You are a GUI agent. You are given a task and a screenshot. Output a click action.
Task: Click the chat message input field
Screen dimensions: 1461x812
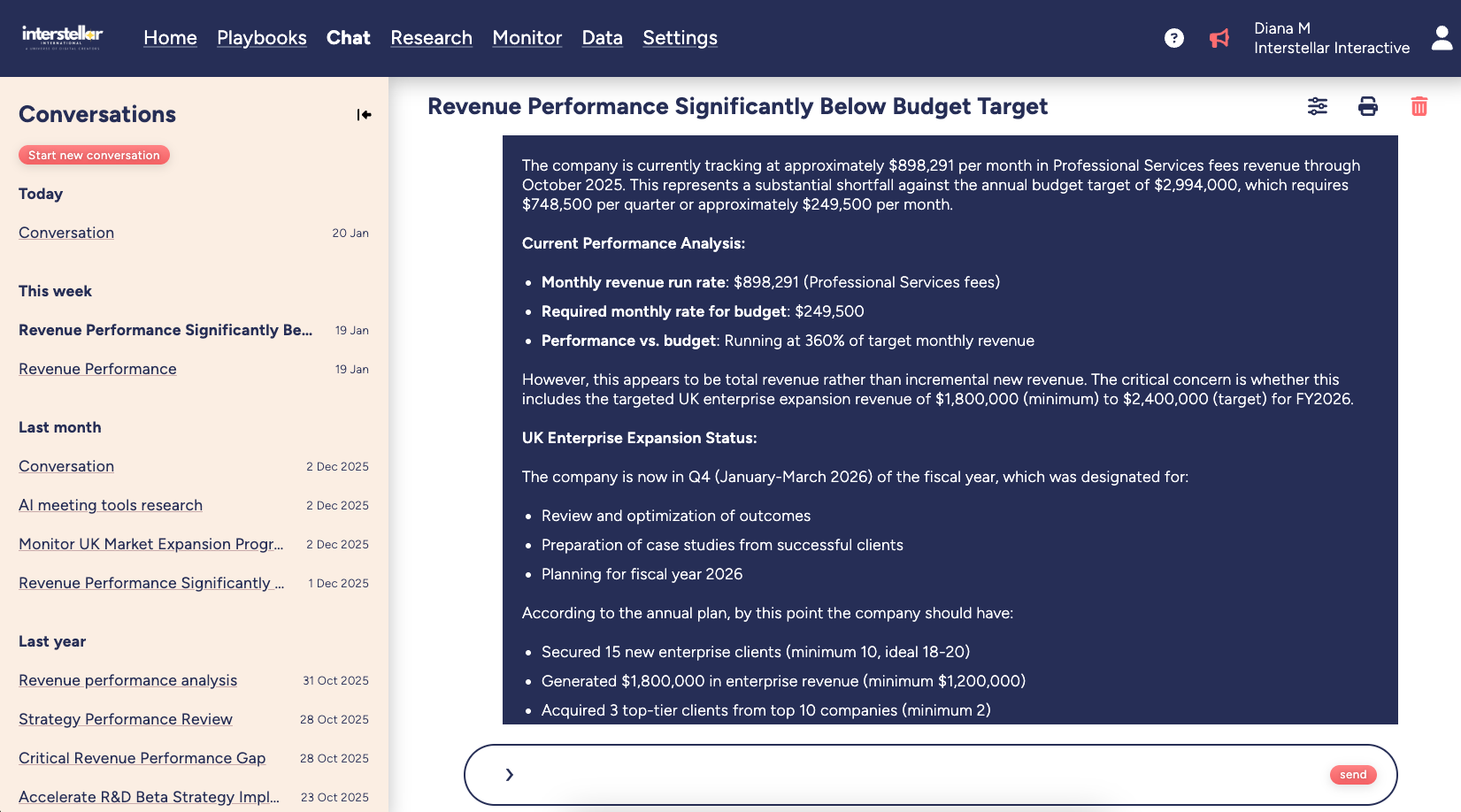(920, 775)
